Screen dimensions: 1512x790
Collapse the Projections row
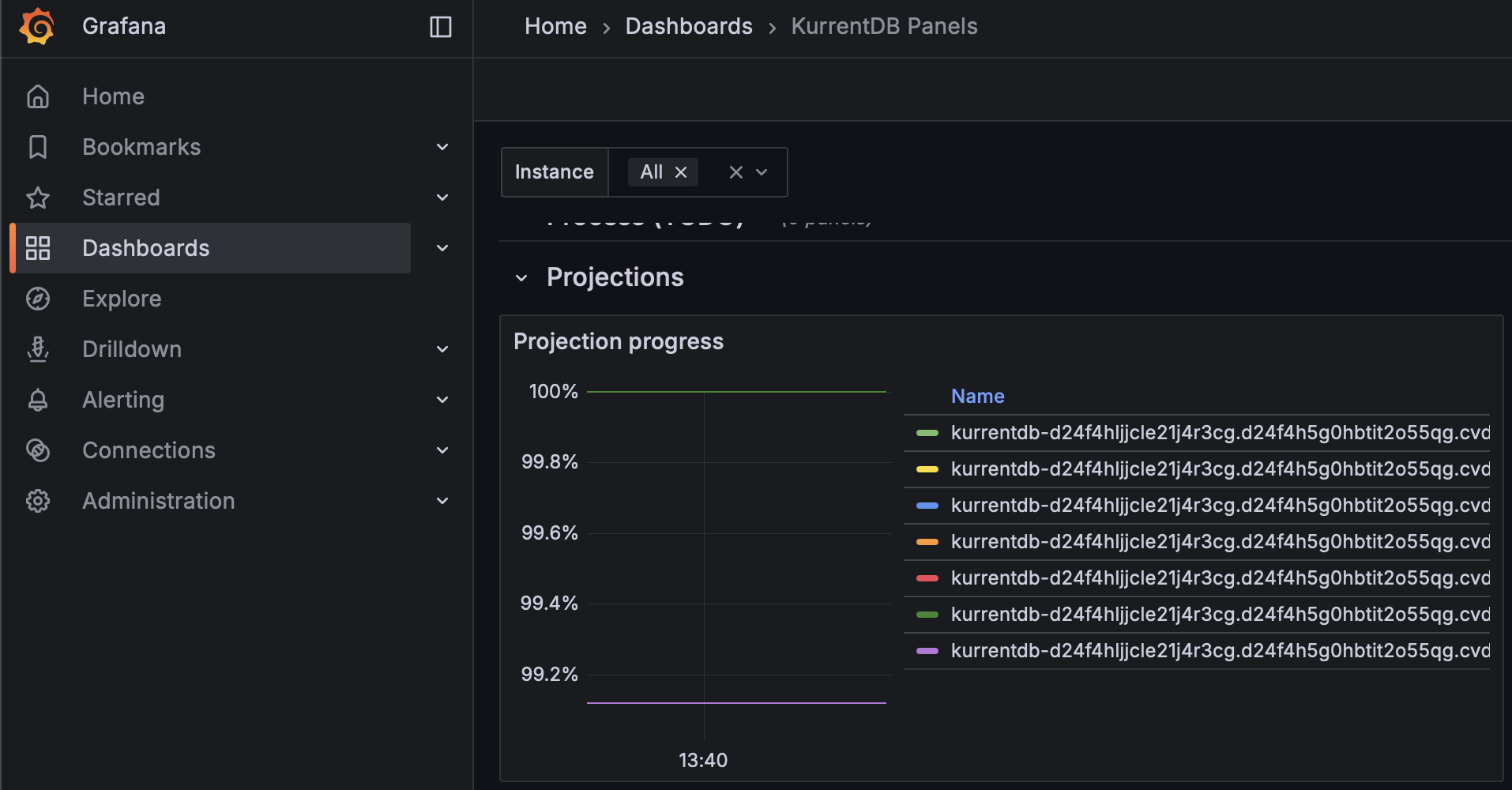(x=521, y=278)
